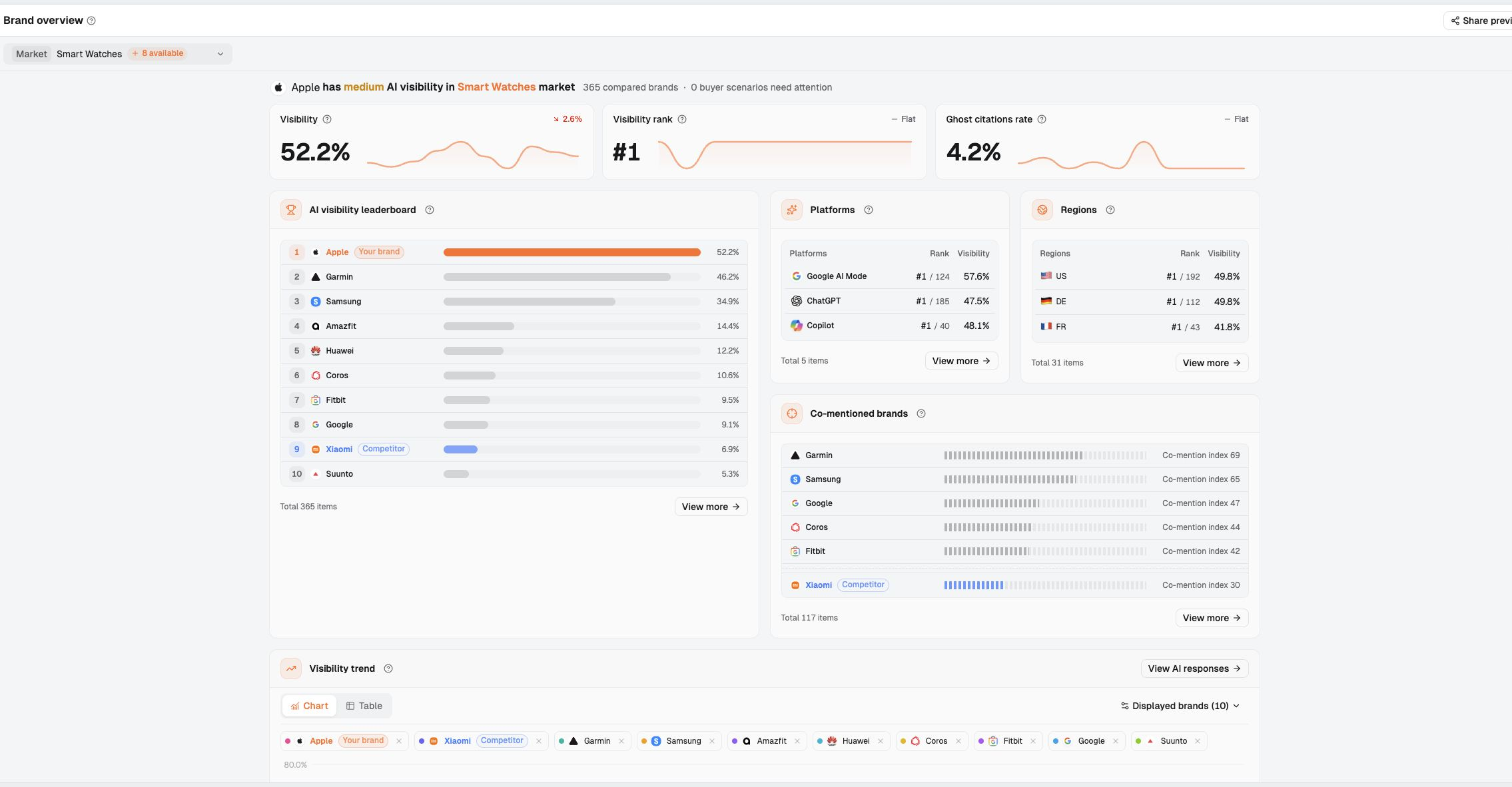1512x787 pixels.
Task: Click the Ghost citations rate sparkline
Action: click(1131, 154)
